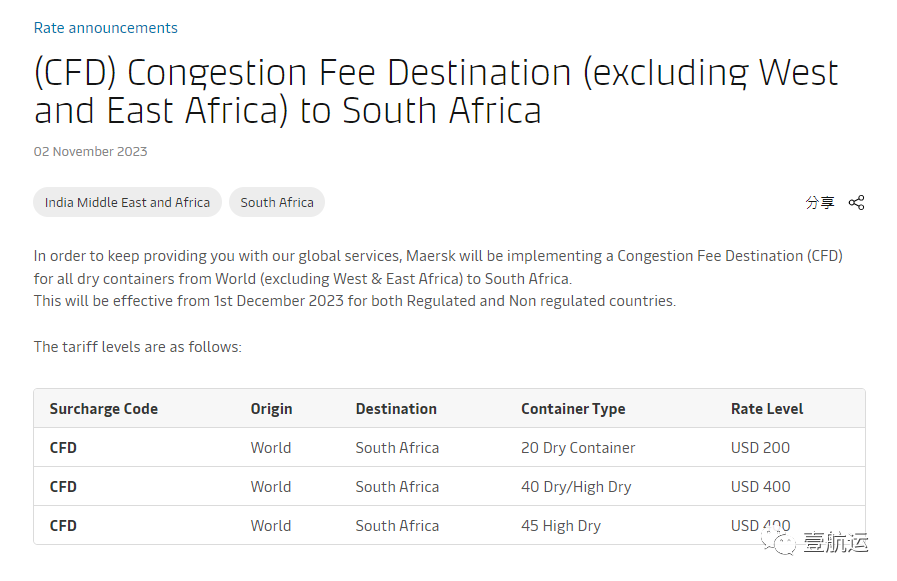Click the publication date 02 November 2023

tap(91, 152)
